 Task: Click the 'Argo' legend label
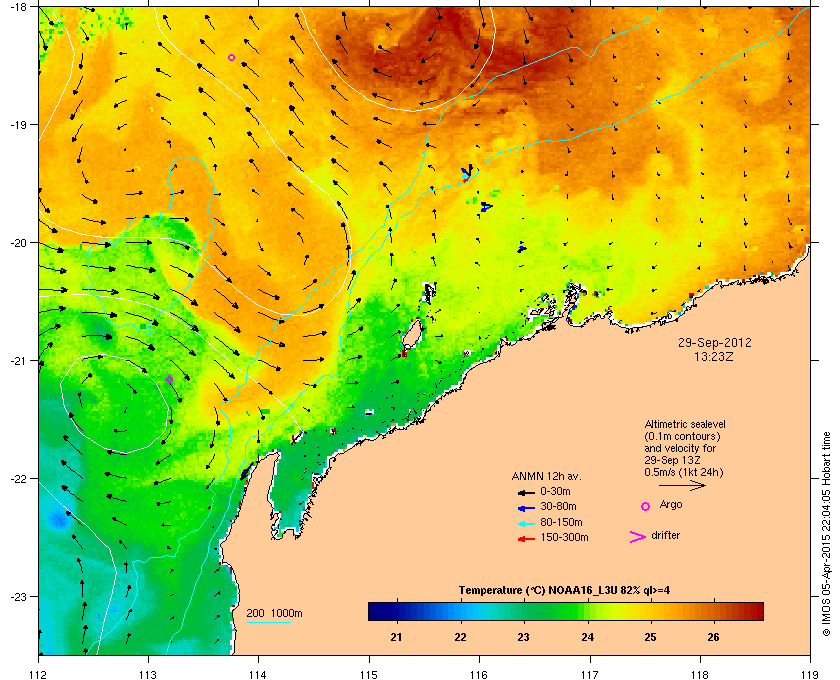671,505
